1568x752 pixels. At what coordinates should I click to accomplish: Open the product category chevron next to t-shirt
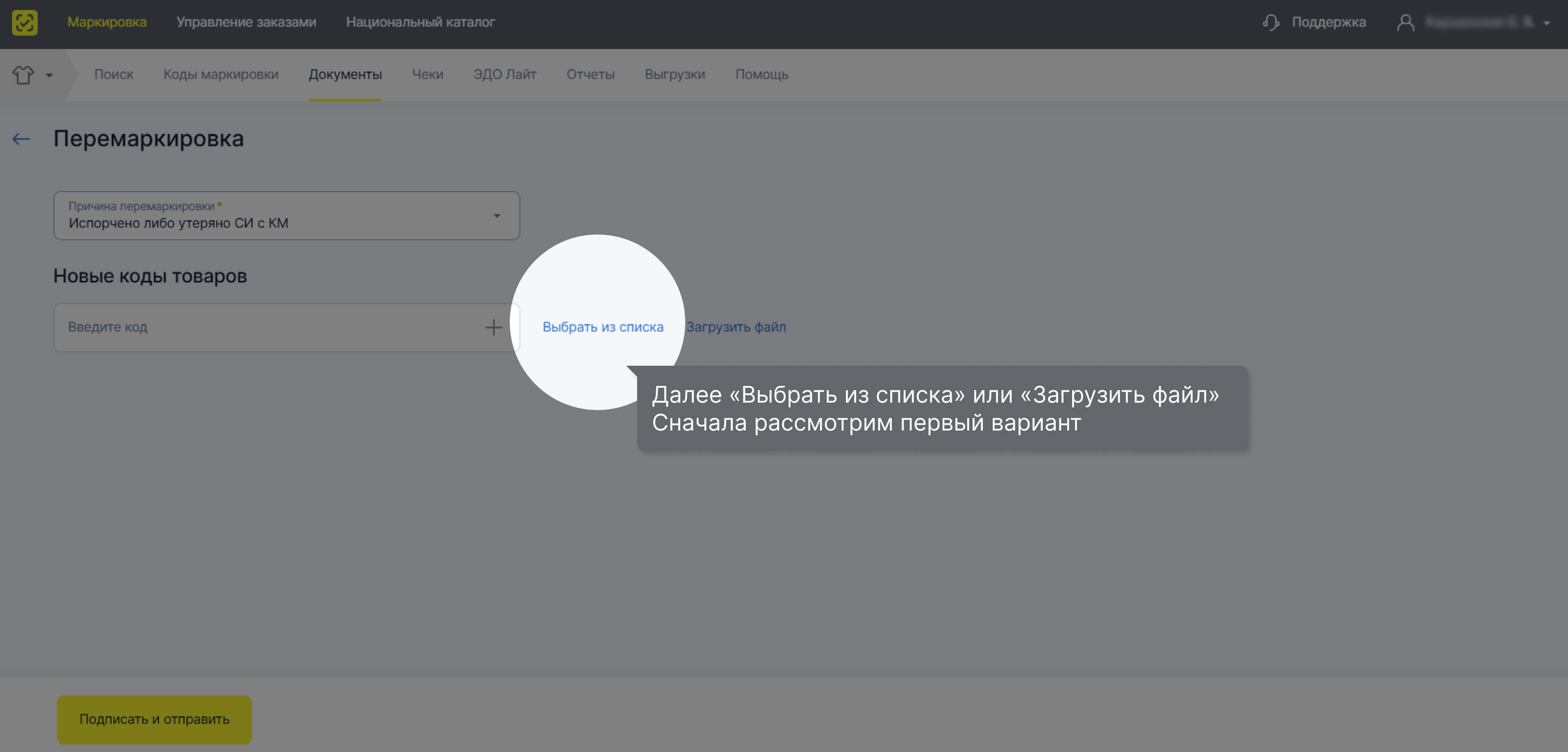pos(49,75)
